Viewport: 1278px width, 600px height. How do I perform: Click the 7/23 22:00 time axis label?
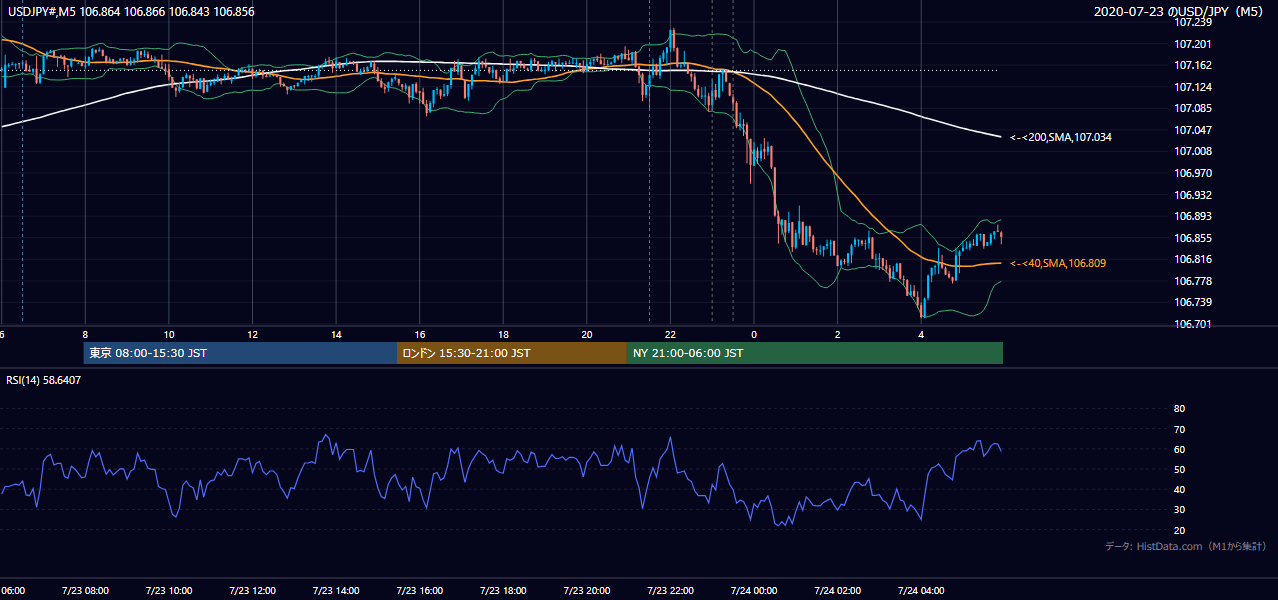coord(670,591)
